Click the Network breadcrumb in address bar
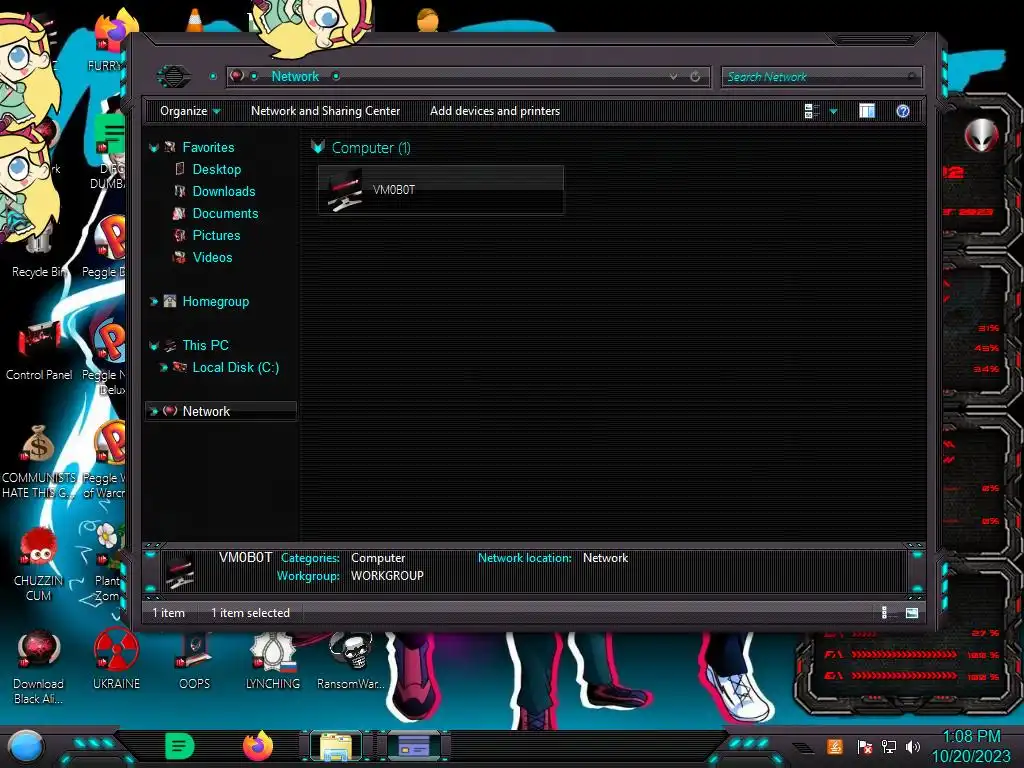 coord(295,76)
